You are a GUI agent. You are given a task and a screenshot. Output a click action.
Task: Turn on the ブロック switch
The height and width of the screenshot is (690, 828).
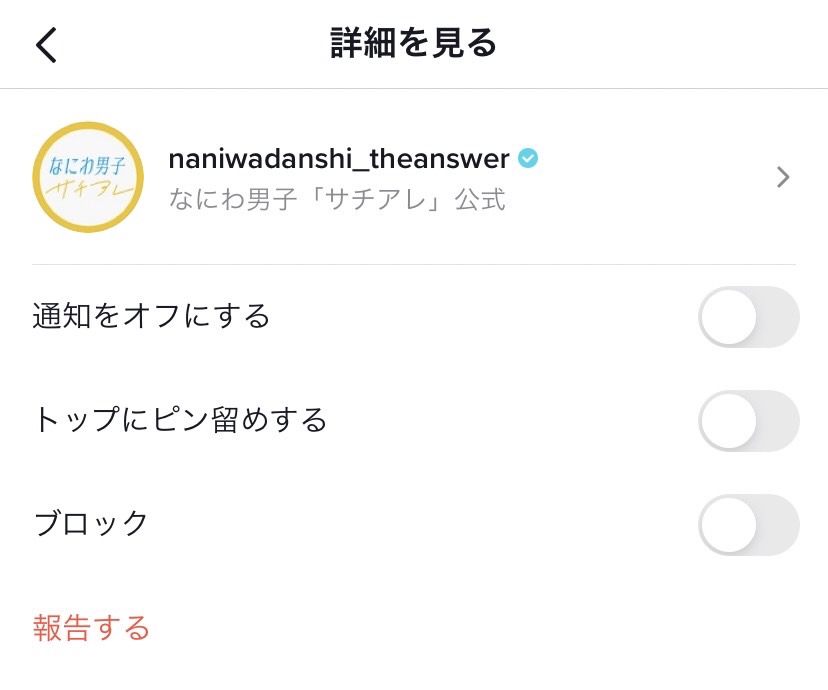click(749, 525)
